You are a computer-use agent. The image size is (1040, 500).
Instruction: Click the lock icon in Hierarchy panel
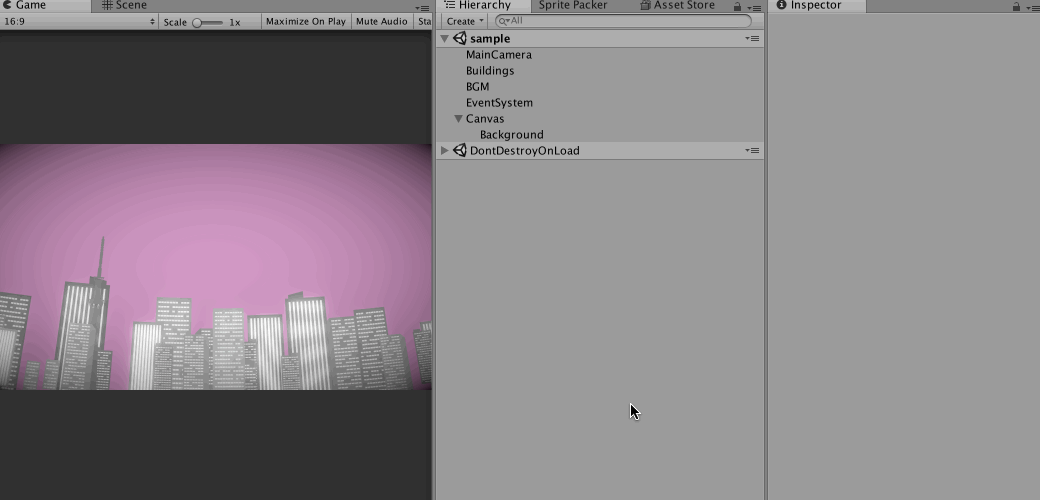(737, 7)
